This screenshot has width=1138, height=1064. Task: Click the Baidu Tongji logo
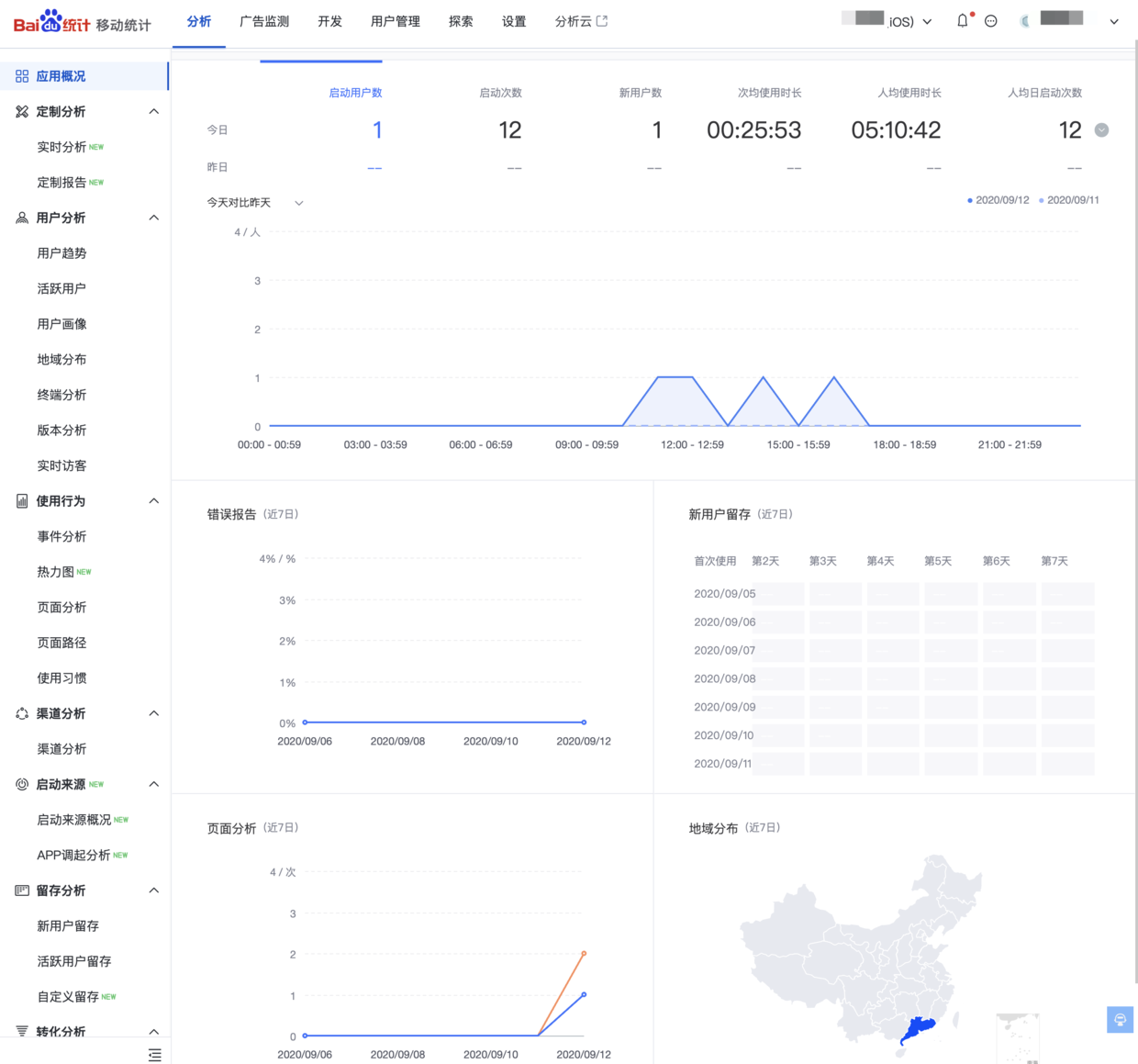tap(82, 21)
